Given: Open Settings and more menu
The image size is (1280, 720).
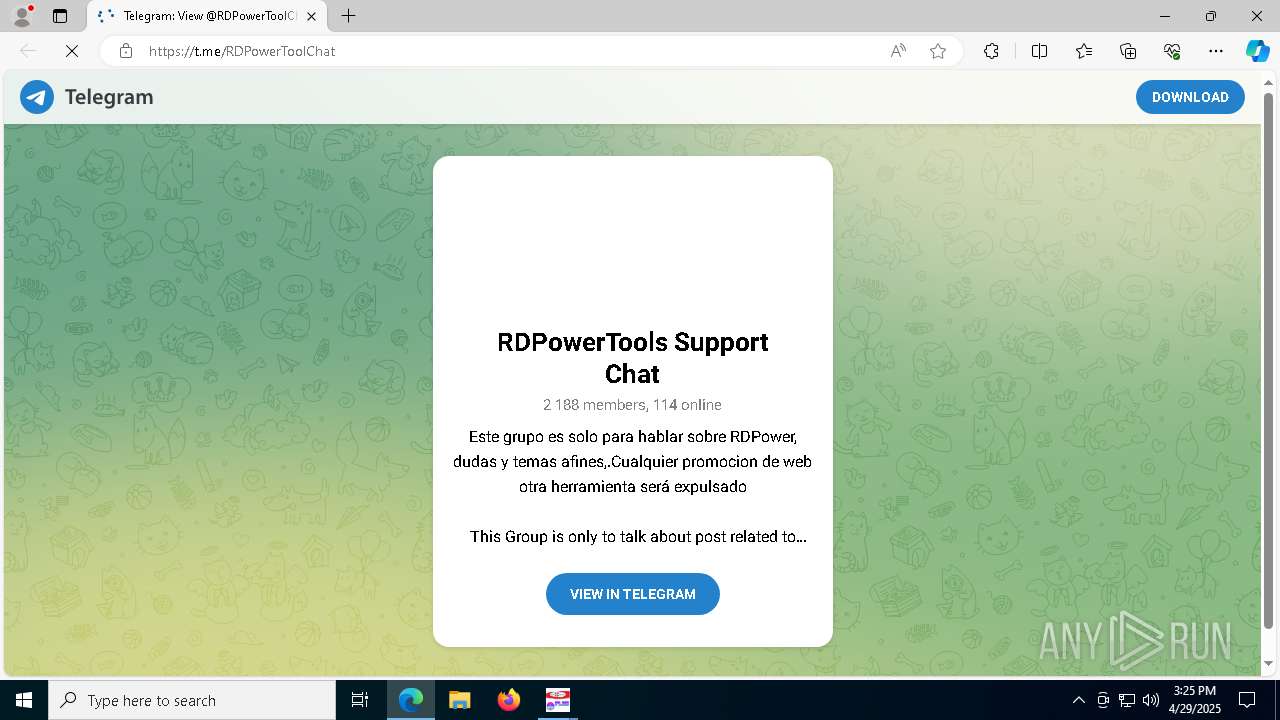Looking at the screenshot, I should click(x=1216, y=51).
